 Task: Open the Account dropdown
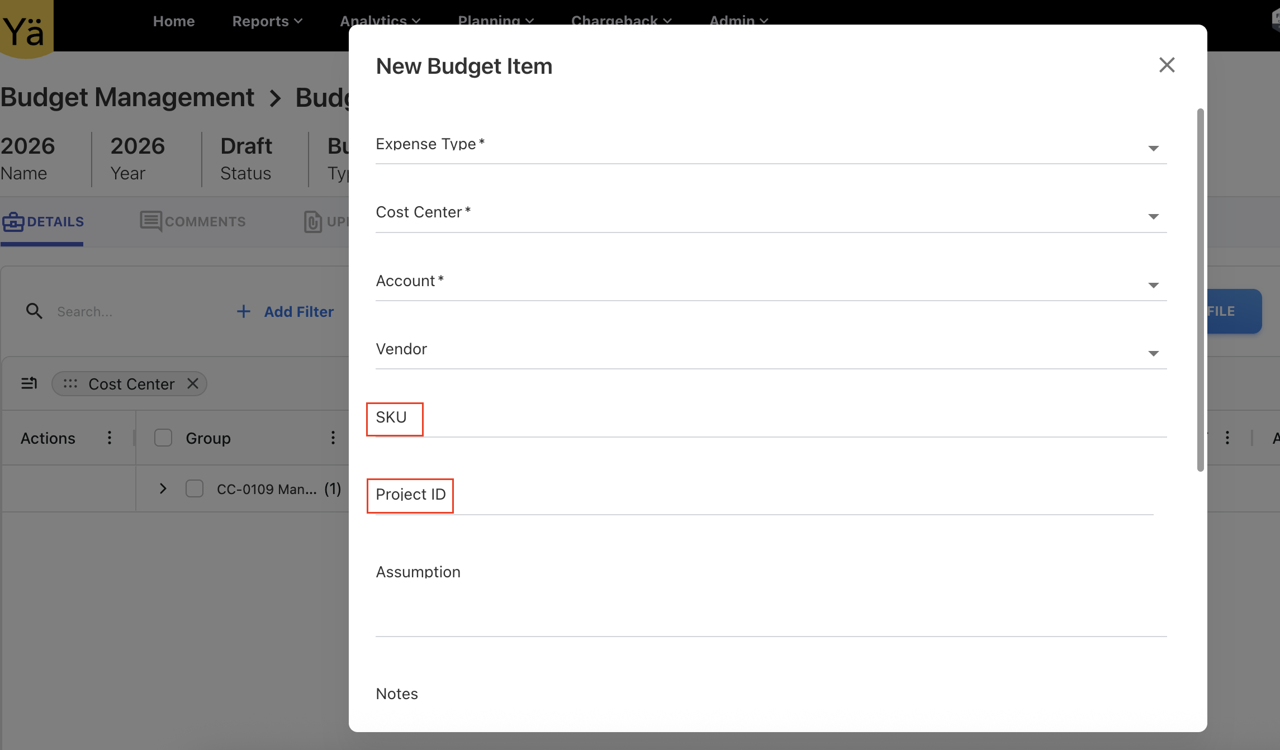click(x=1153, y=284)
